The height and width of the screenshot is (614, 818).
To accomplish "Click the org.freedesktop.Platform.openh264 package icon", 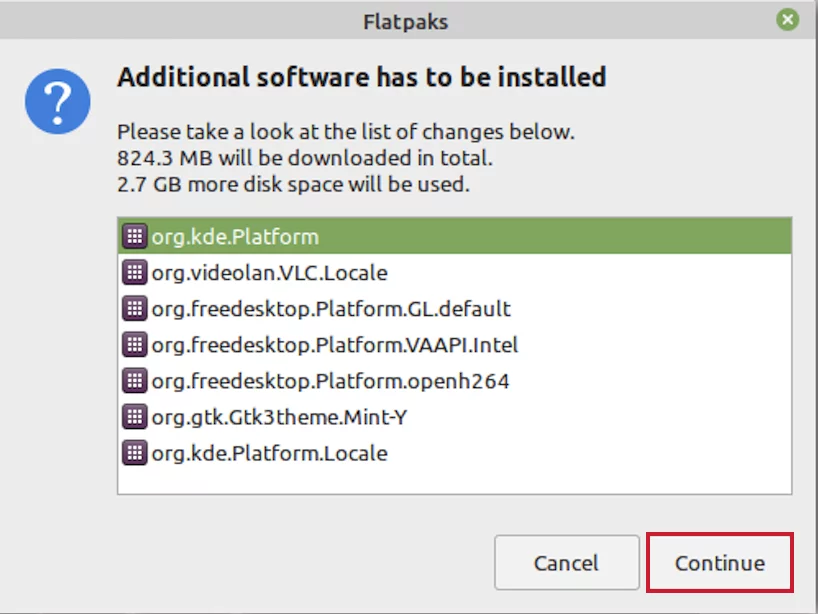I will click(135, 380).
